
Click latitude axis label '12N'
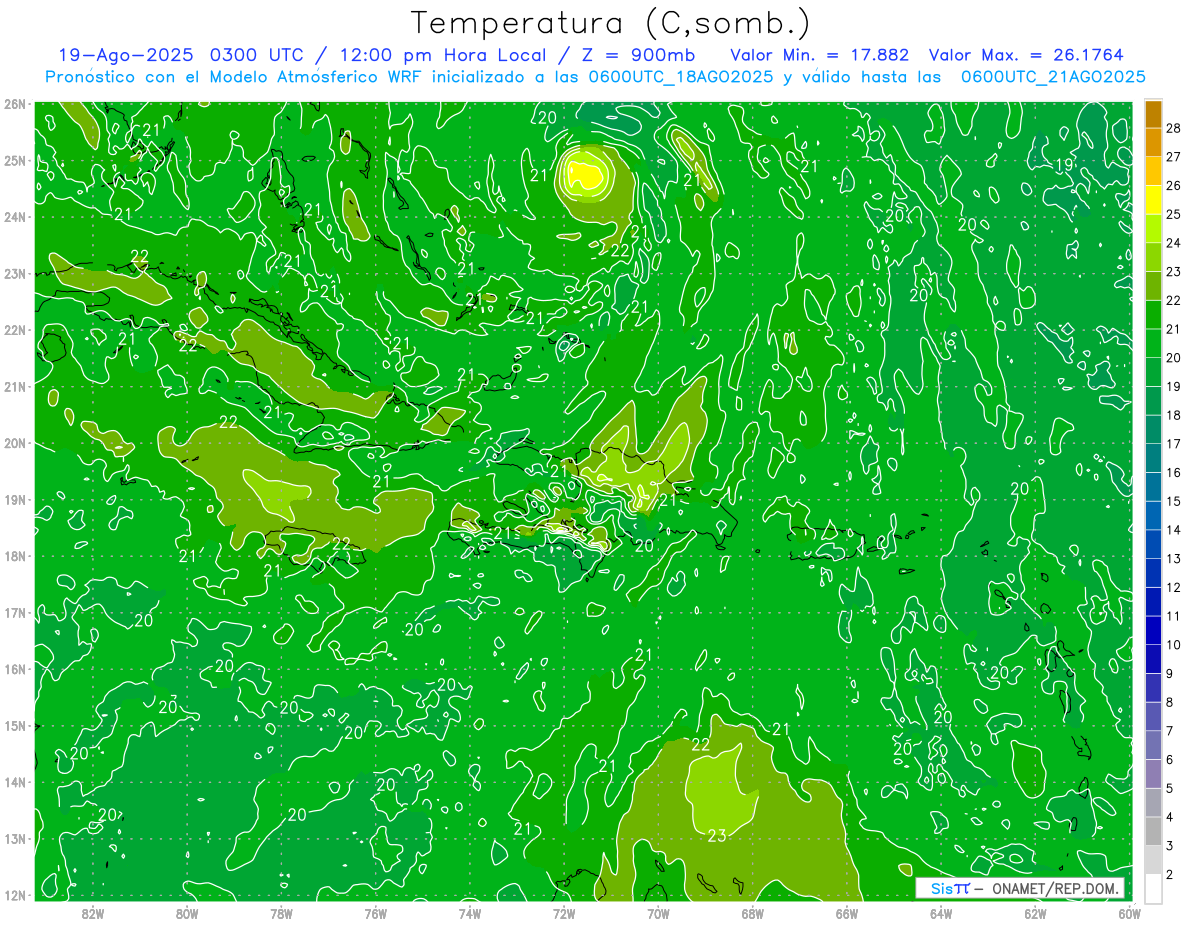click(x=15, y=895)
